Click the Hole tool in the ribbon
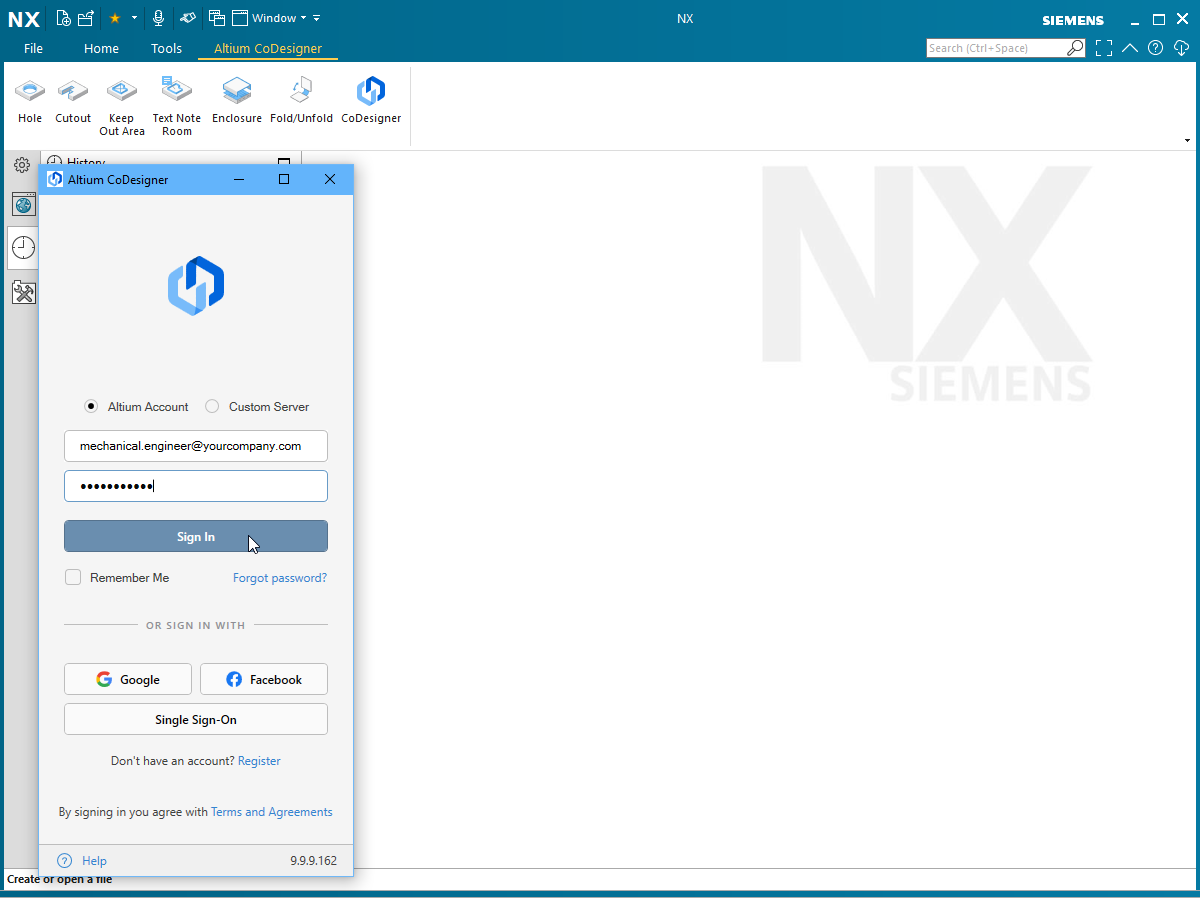Viewport: 1200px width, 898px height. [30, 100]
